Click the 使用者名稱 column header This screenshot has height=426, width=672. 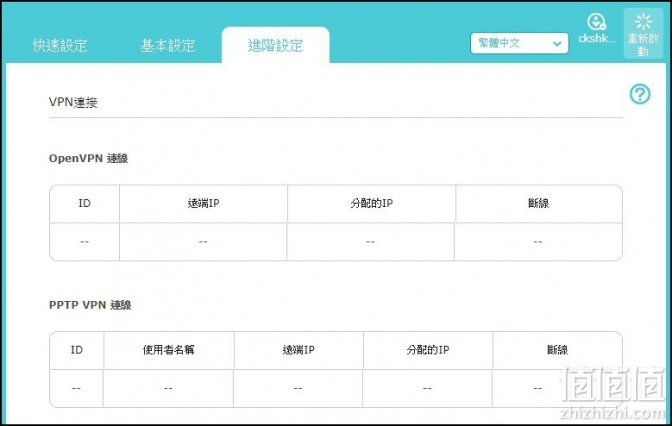click(169, 350)
